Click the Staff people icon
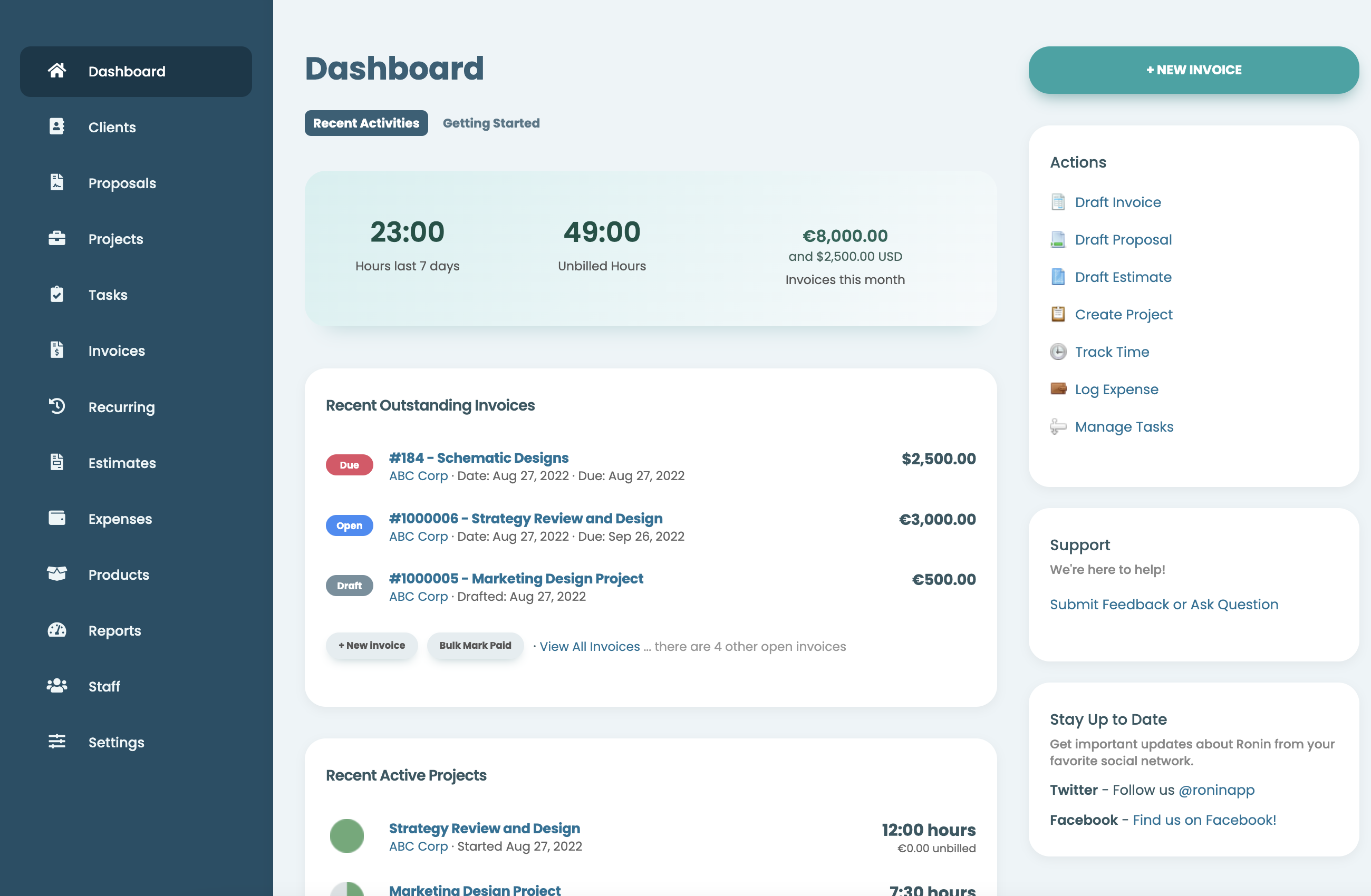Image resolution: width=1371 pixels, height=896 pixels. pyautogui.click(x=56, y=686)
